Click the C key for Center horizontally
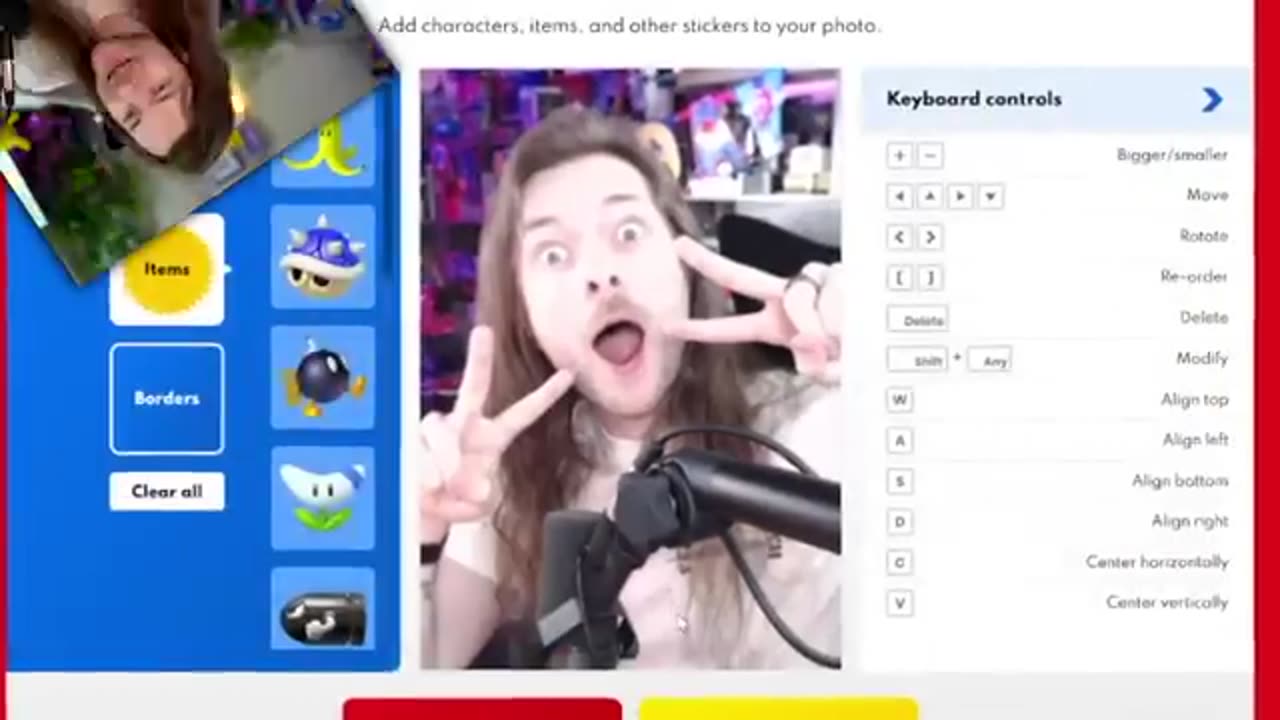This screenshot has width=1280, height=720. point(899,562)
